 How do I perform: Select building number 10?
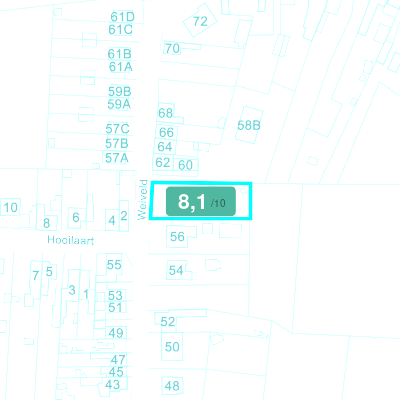pyautogui.click(x=10, y=207)
